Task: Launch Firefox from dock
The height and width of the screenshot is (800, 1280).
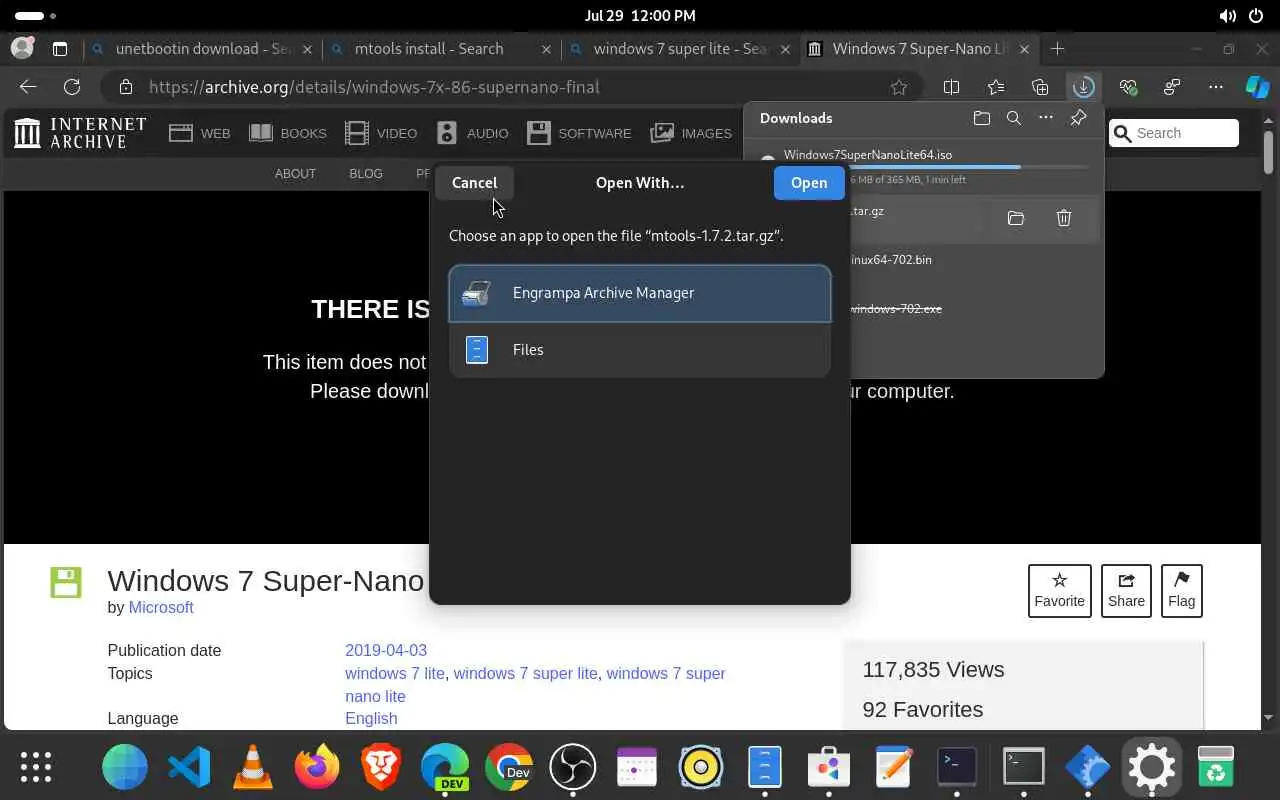Action: coord(317,767)
